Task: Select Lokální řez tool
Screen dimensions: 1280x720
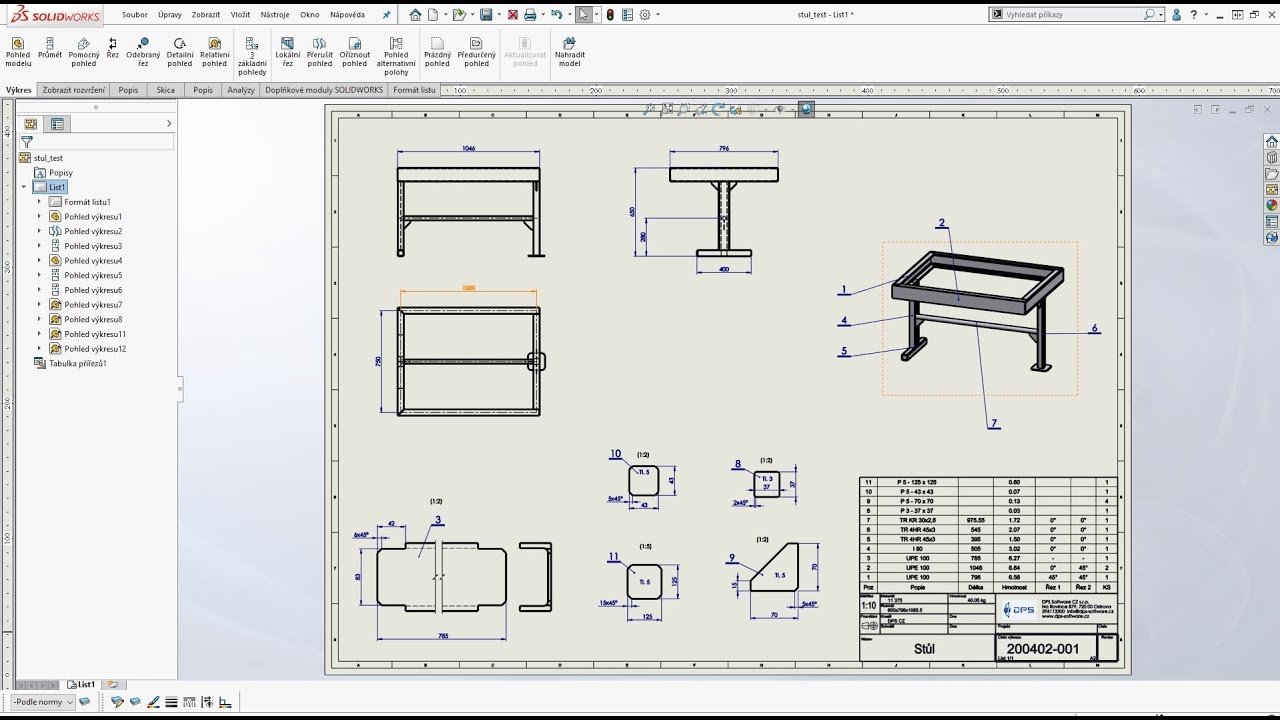Action: tap(288, 52)
